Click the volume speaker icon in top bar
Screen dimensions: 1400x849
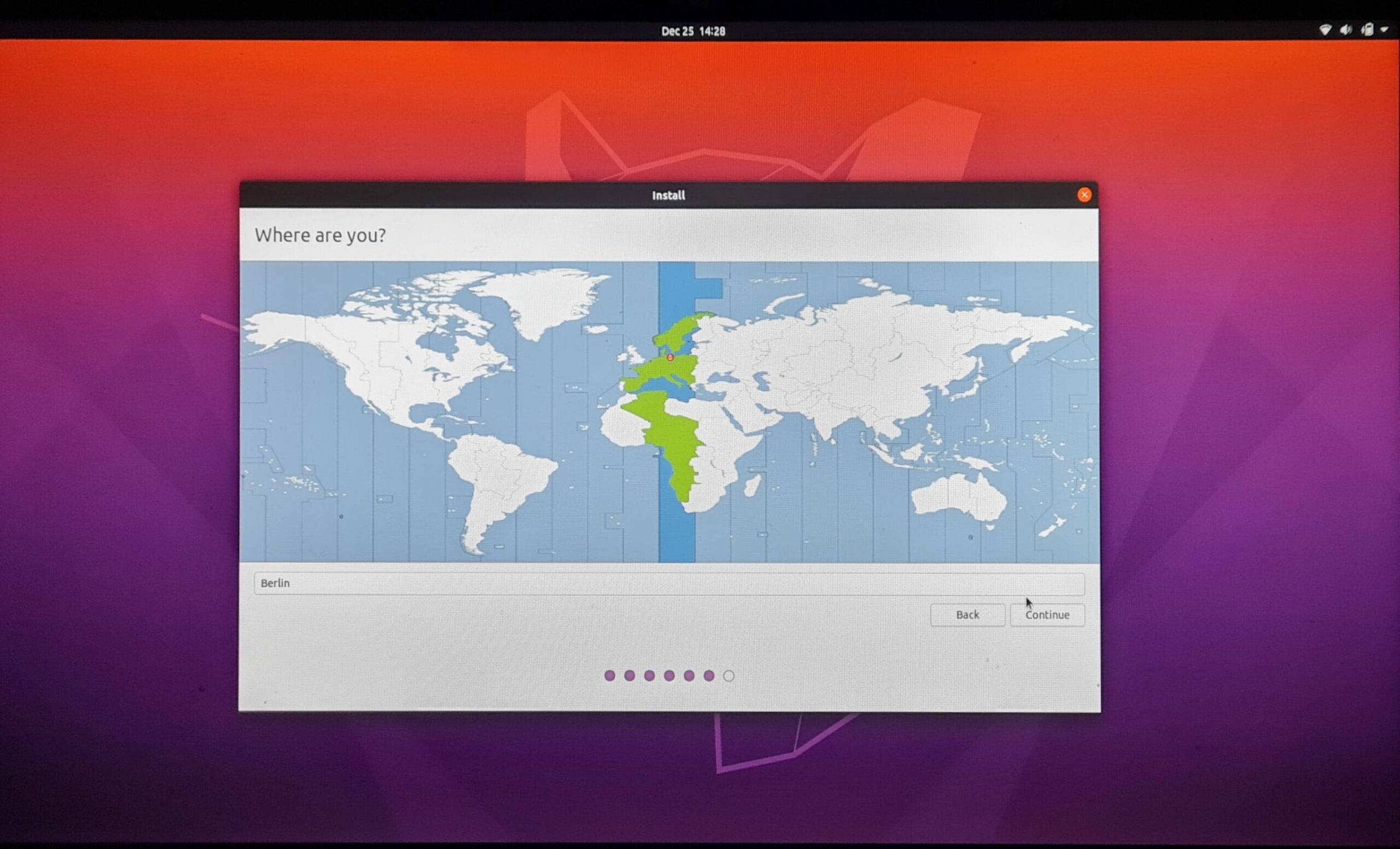click(x=1345, y=30)
